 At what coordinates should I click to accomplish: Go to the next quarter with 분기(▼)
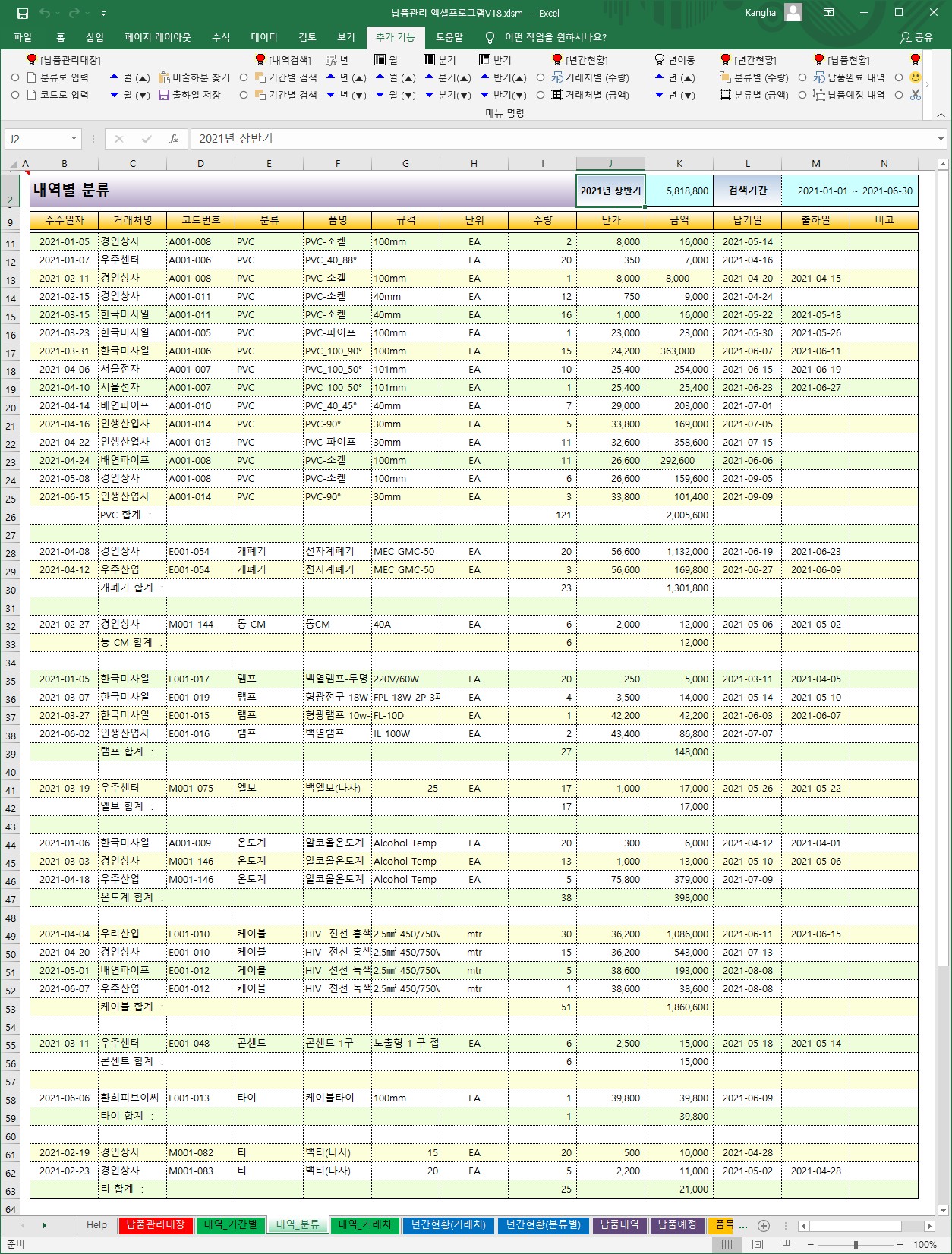pyautogui.click(x=448, y=95)
